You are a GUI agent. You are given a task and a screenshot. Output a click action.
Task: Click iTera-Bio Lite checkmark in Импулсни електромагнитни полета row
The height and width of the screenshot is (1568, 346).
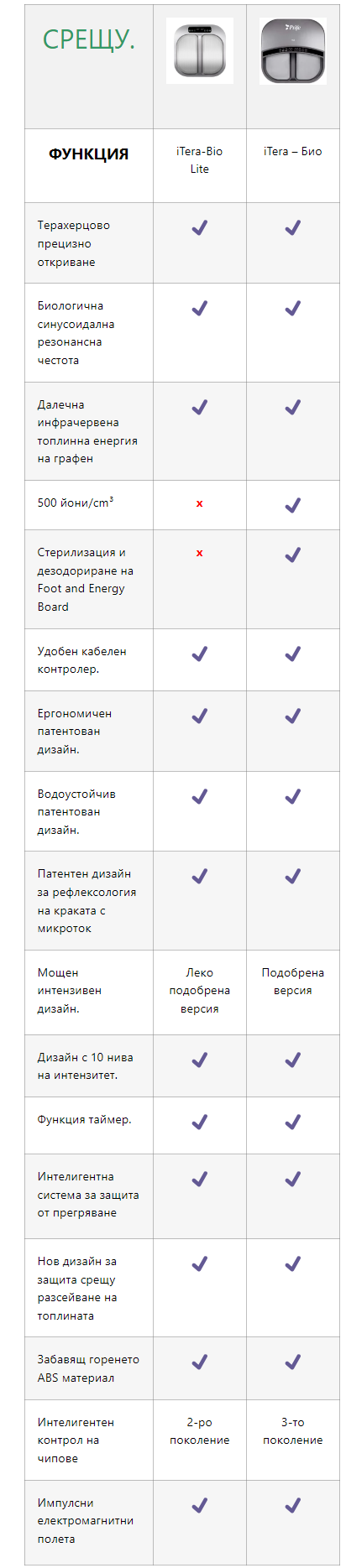(x=199, y=1506)
